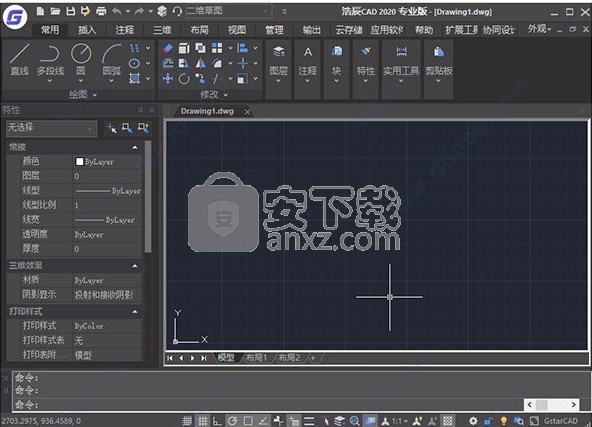Open the 图层 layer panel button
This screenshot has width=592, height=427.
tap(279, 69)
